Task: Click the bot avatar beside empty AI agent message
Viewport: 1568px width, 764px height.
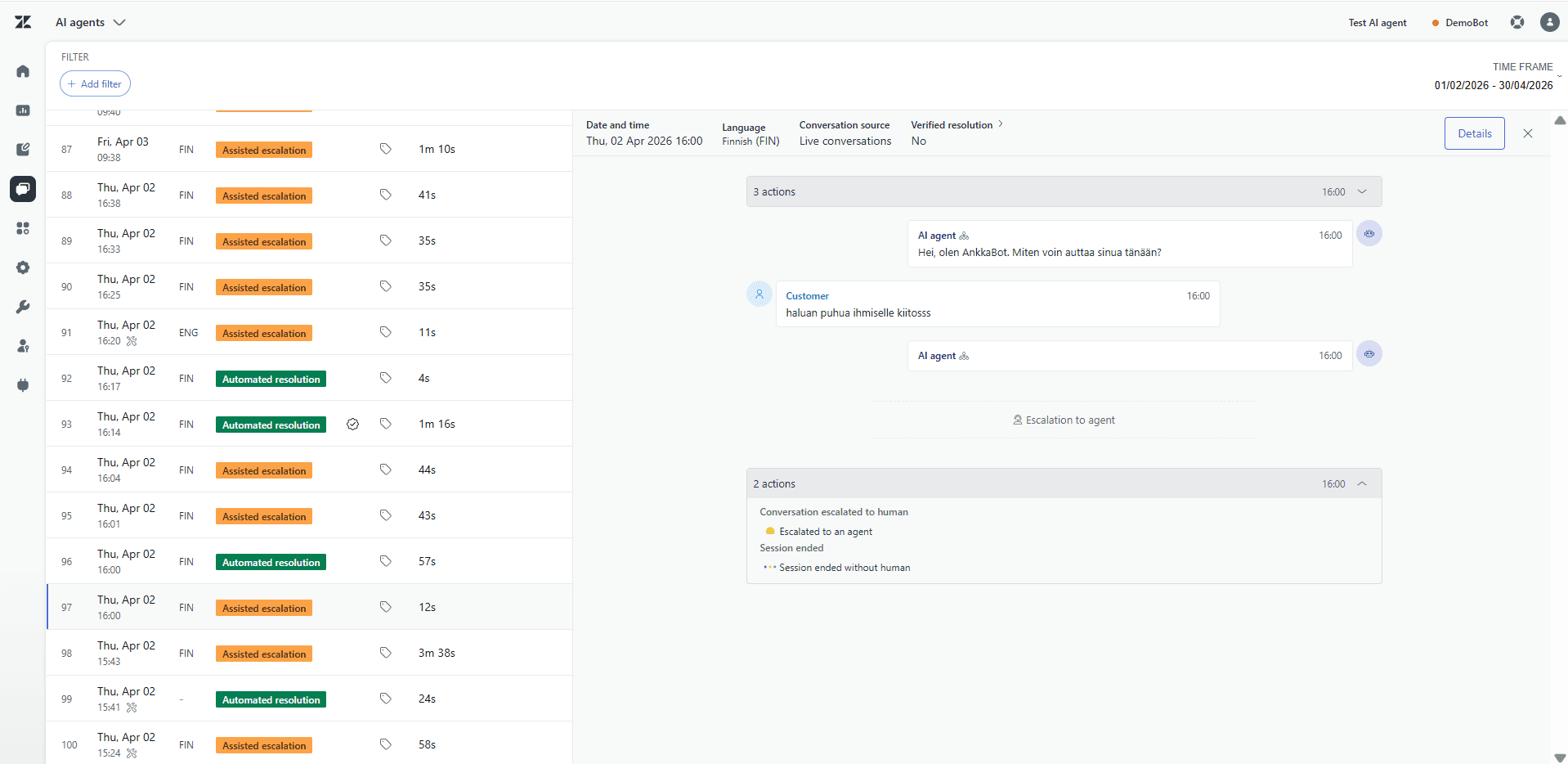Action: pyautogui.click(x=1369, y=354)
